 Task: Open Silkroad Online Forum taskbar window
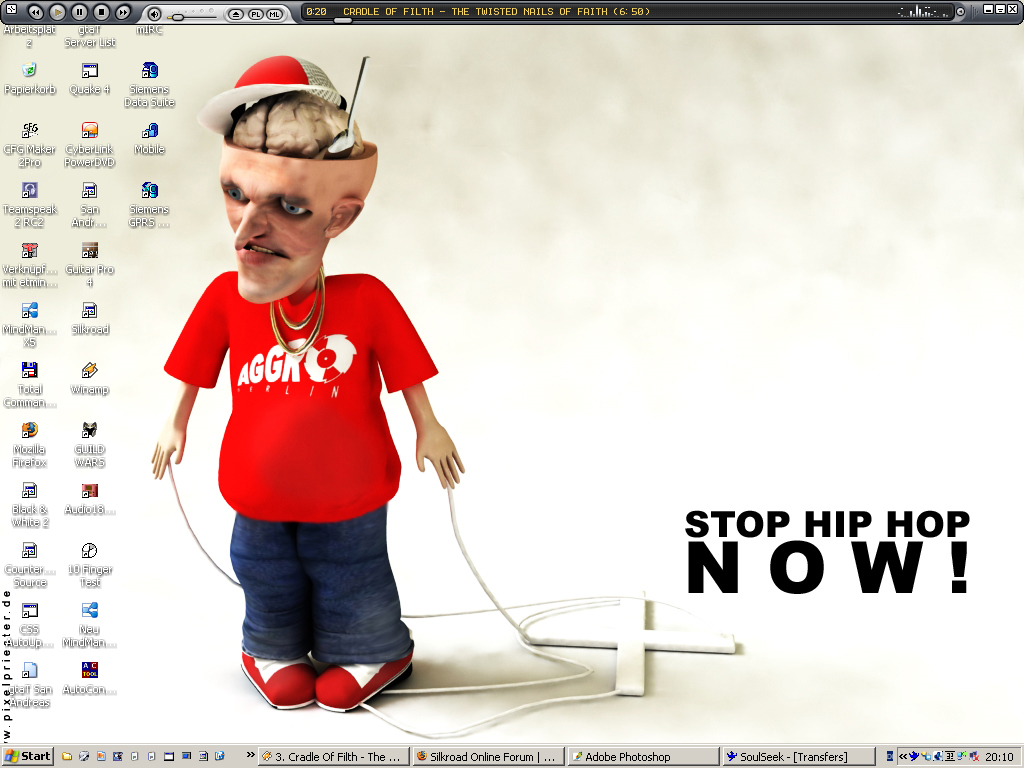(x=487, y=757)
